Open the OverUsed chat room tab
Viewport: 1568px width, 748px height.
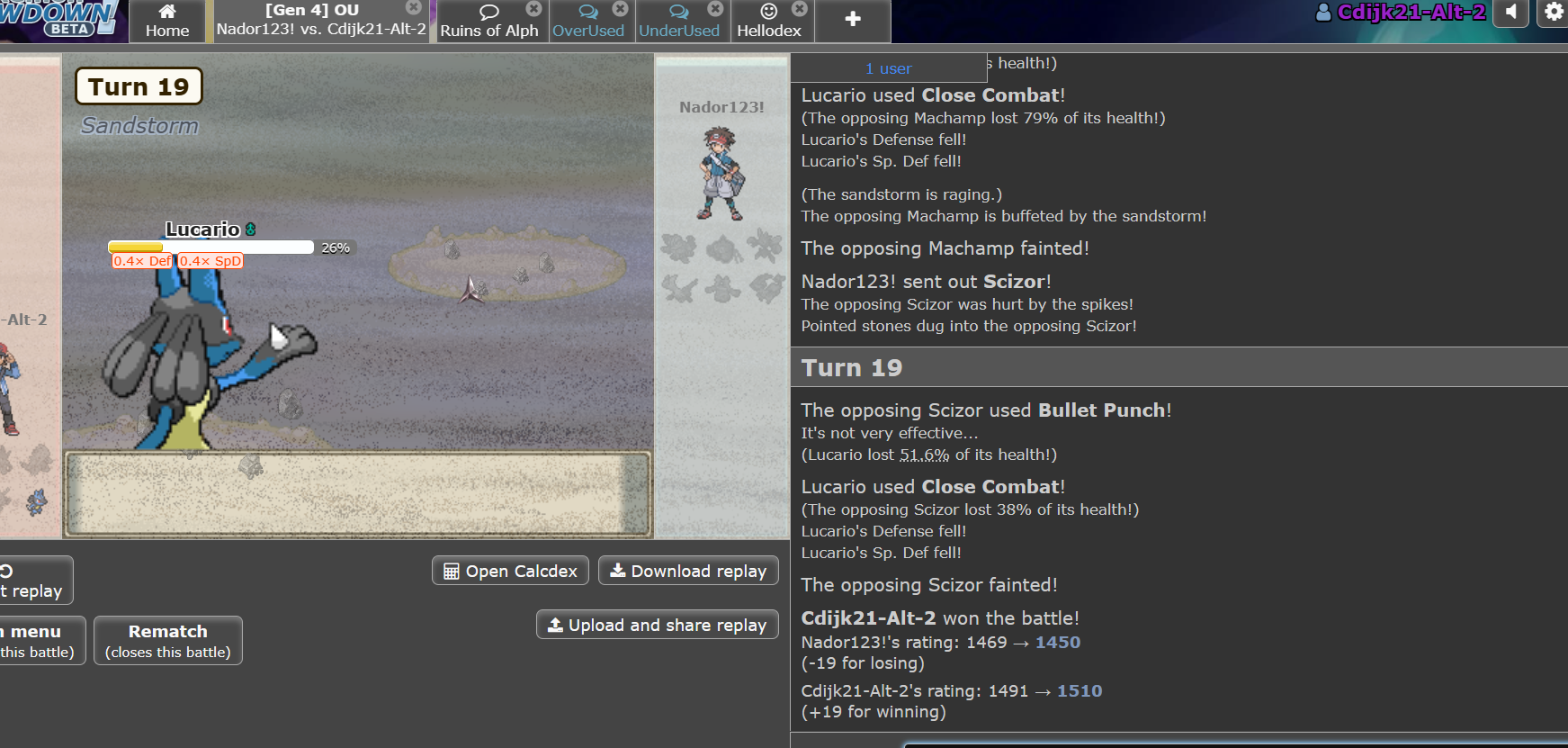[x=588, y=21]
